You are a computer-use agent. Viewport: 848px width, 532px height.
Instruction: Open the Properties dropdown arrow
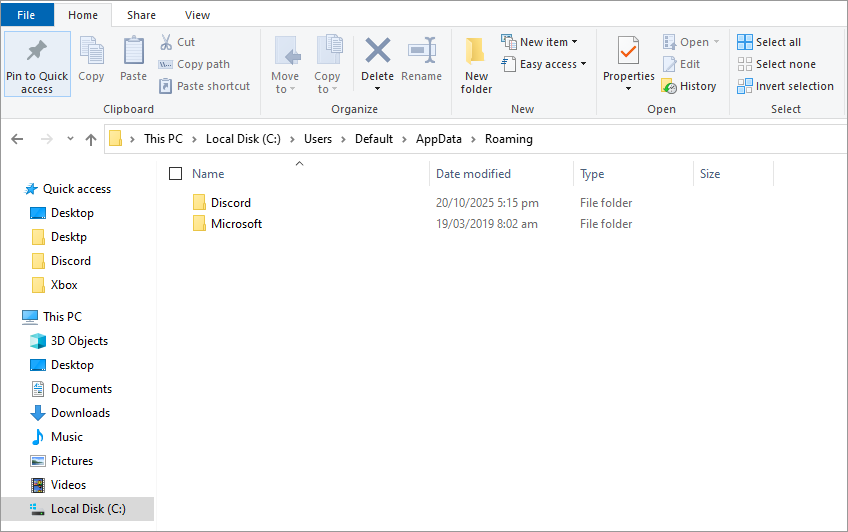(x=628, y=89)
